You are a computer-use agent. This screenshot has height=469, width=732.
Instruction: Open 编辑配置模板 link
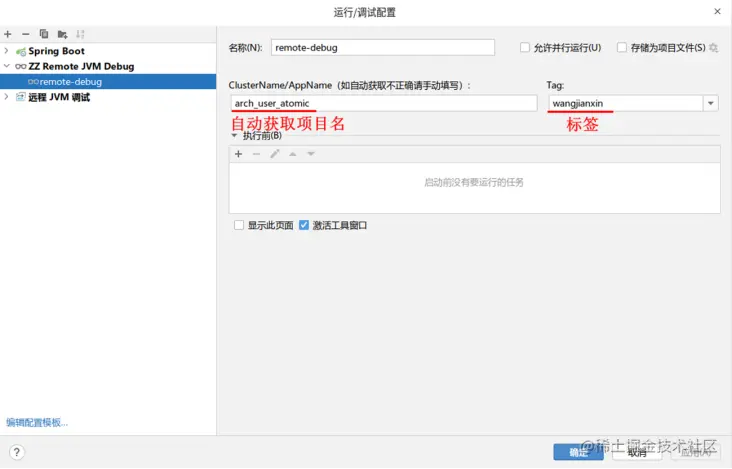tap(37, 423)
